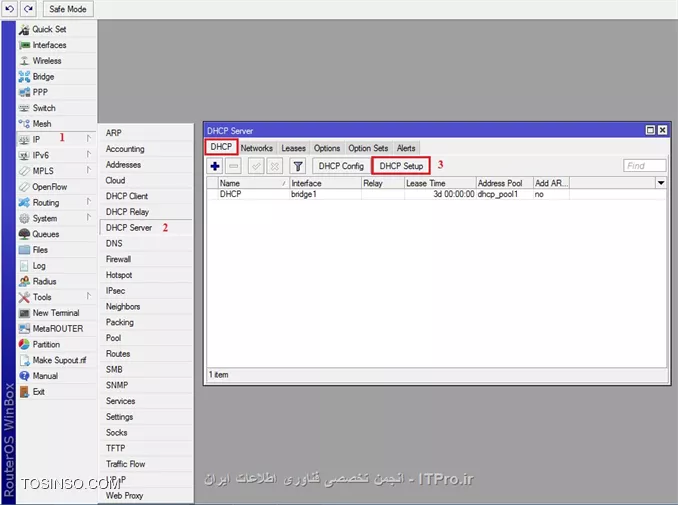Viewport: 678px width, 505px height.
Task: Select the DHCP bridge1 server row
Action: click(x=436, y=194)
